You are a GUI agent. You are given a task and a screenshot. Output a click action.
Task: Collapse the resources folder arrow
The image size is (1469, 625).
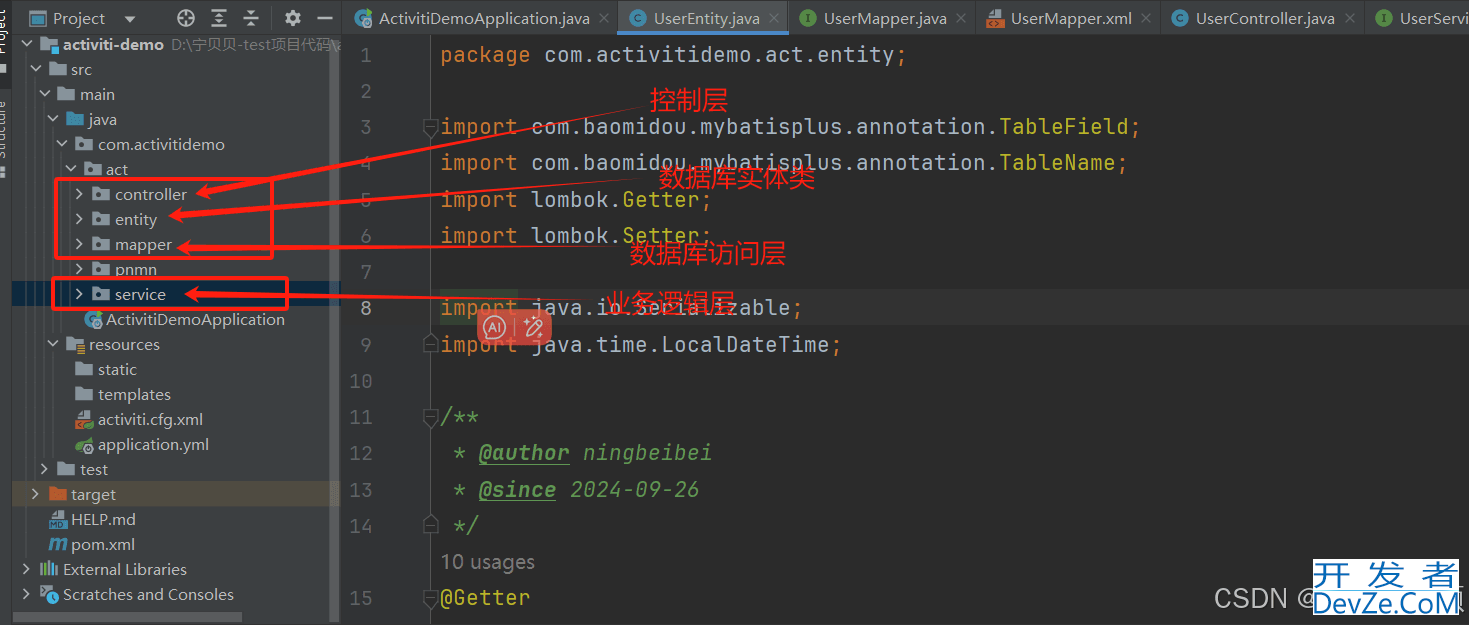point(54,344)
